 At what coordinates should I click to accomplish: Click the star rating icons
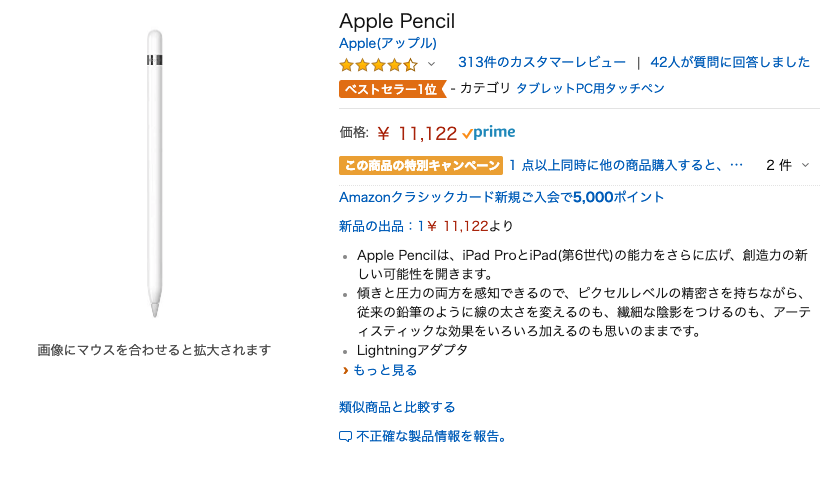pos(378,65)
